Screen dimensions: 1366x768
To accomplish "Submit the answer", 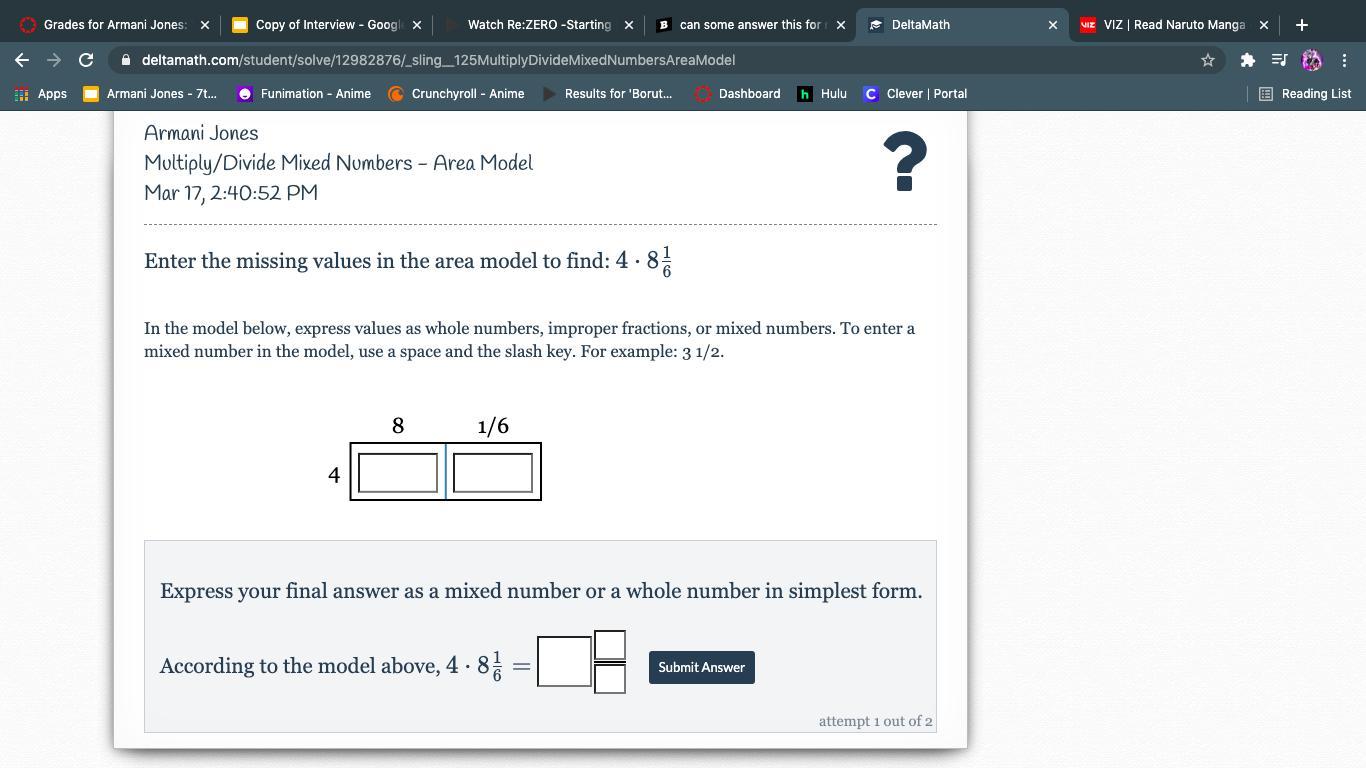I will [x=701, y=667].
